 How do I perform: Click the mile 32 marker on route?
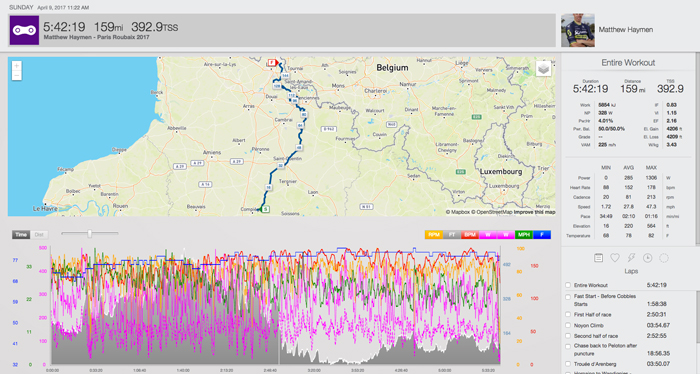click(281, 166)
